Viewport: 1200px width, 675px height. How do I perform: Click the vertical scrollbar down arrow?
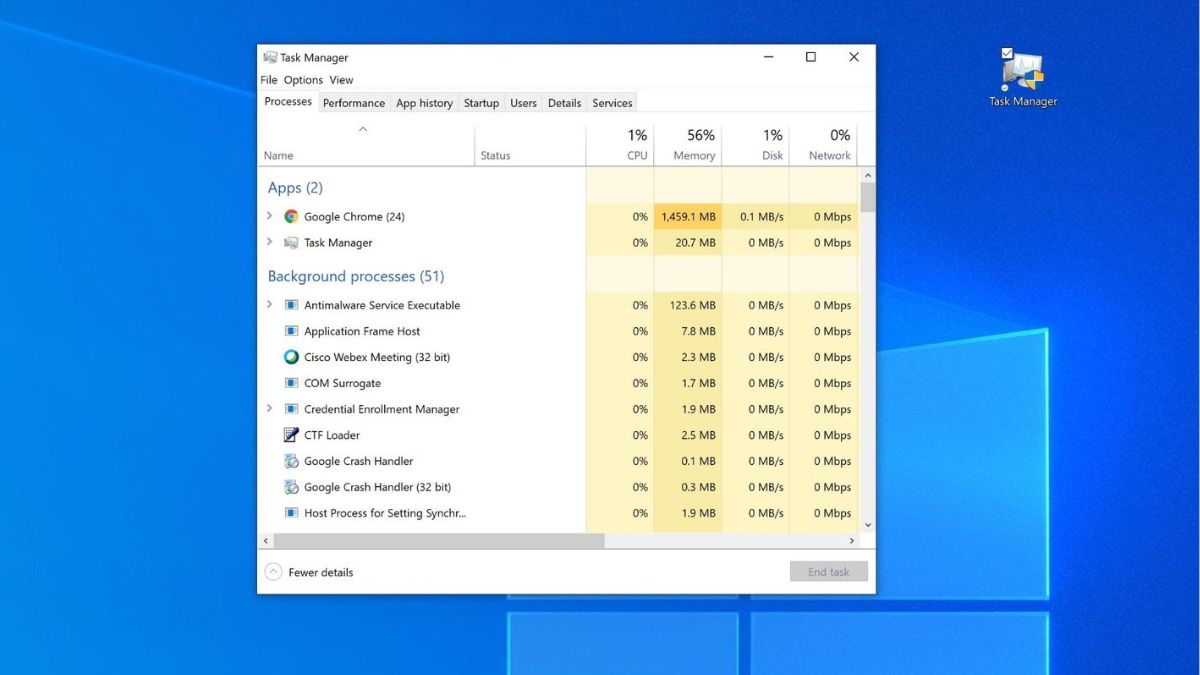point(866,524)
